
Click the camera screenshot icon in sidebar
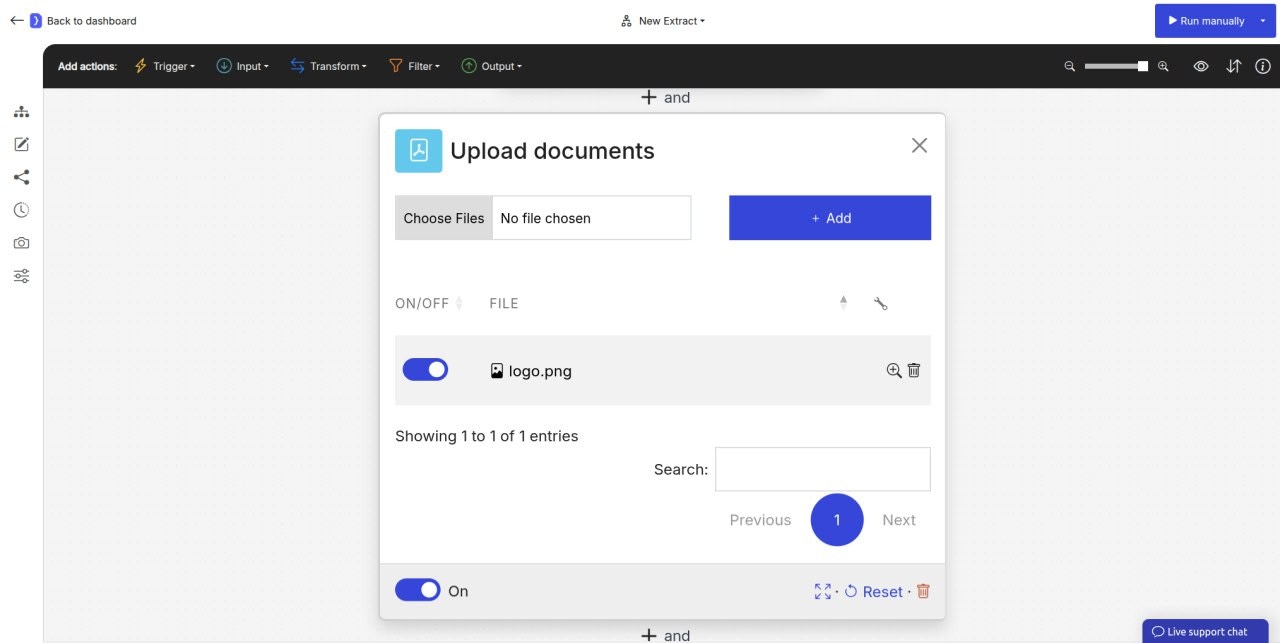[x=21, y=242]
